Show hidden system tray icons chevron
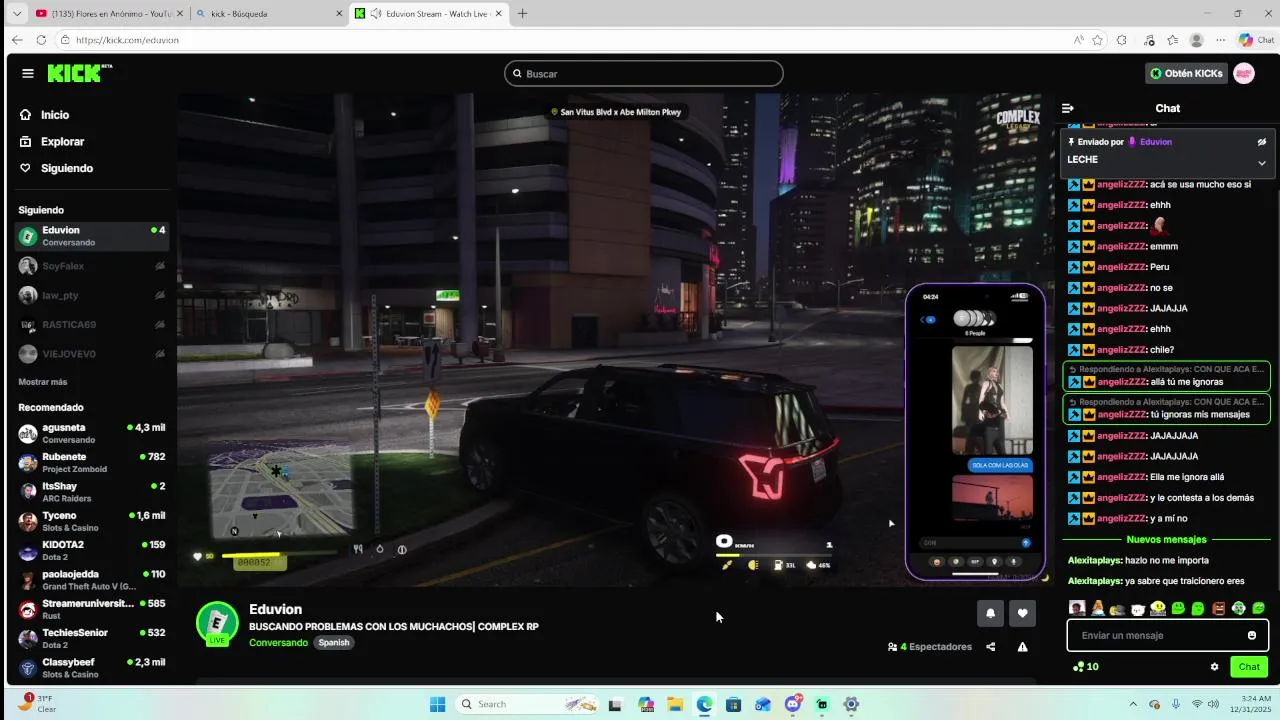 [1133, 704]
